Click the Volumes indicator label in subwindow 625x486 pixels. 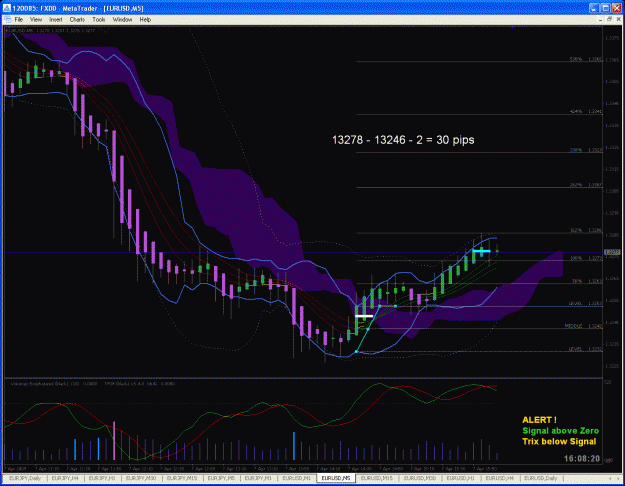point(54,384)
